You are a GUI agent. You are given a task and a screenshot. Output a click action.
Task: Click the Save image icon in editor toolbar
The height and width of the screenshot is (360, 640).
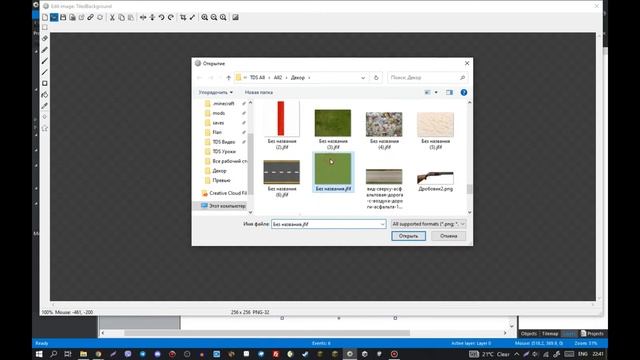pyautogui.click(x=63, y=18)
